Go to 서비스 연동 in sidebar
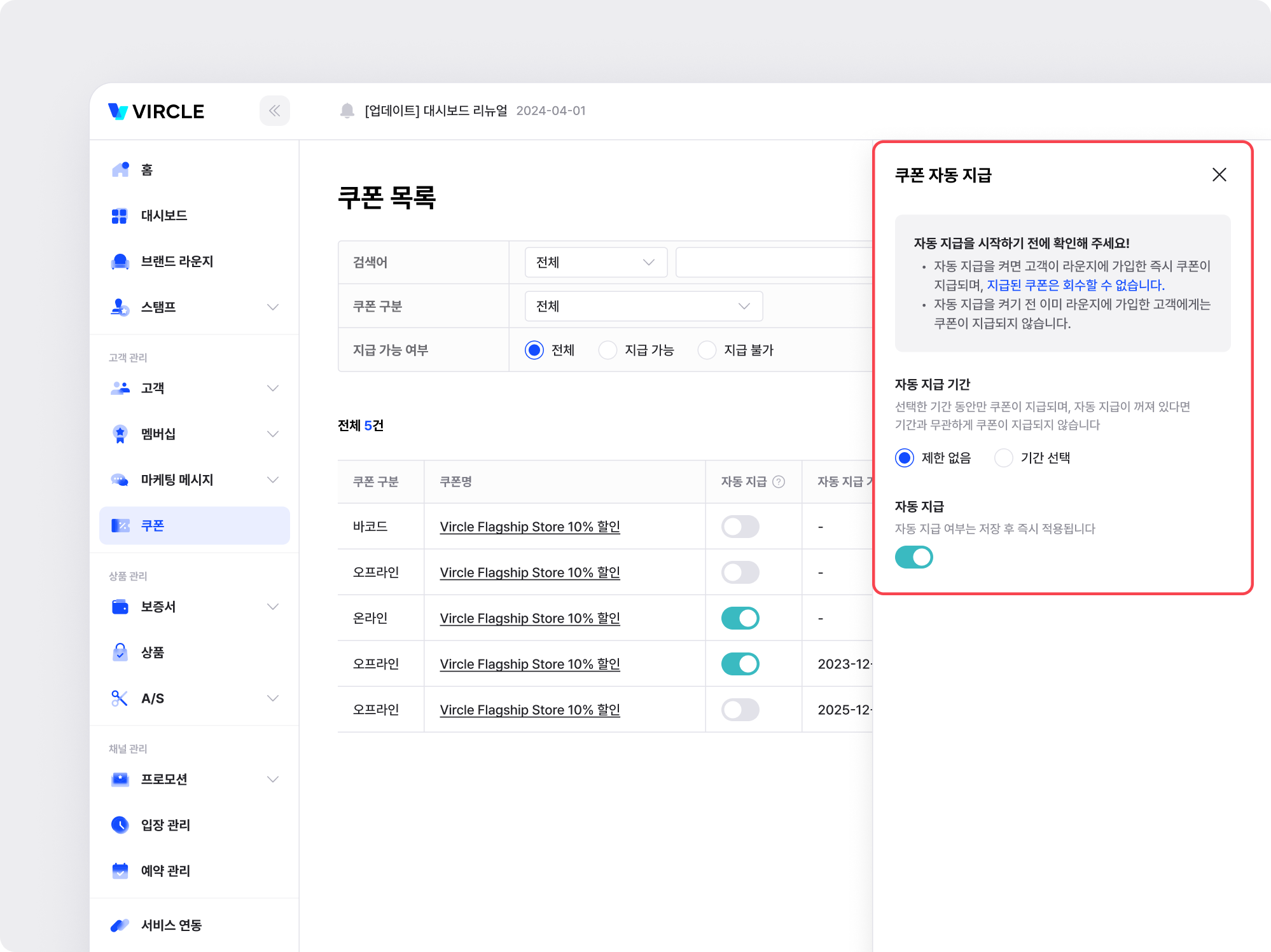The width and height of the screenshot is (1271, 952). pos(170,925)
